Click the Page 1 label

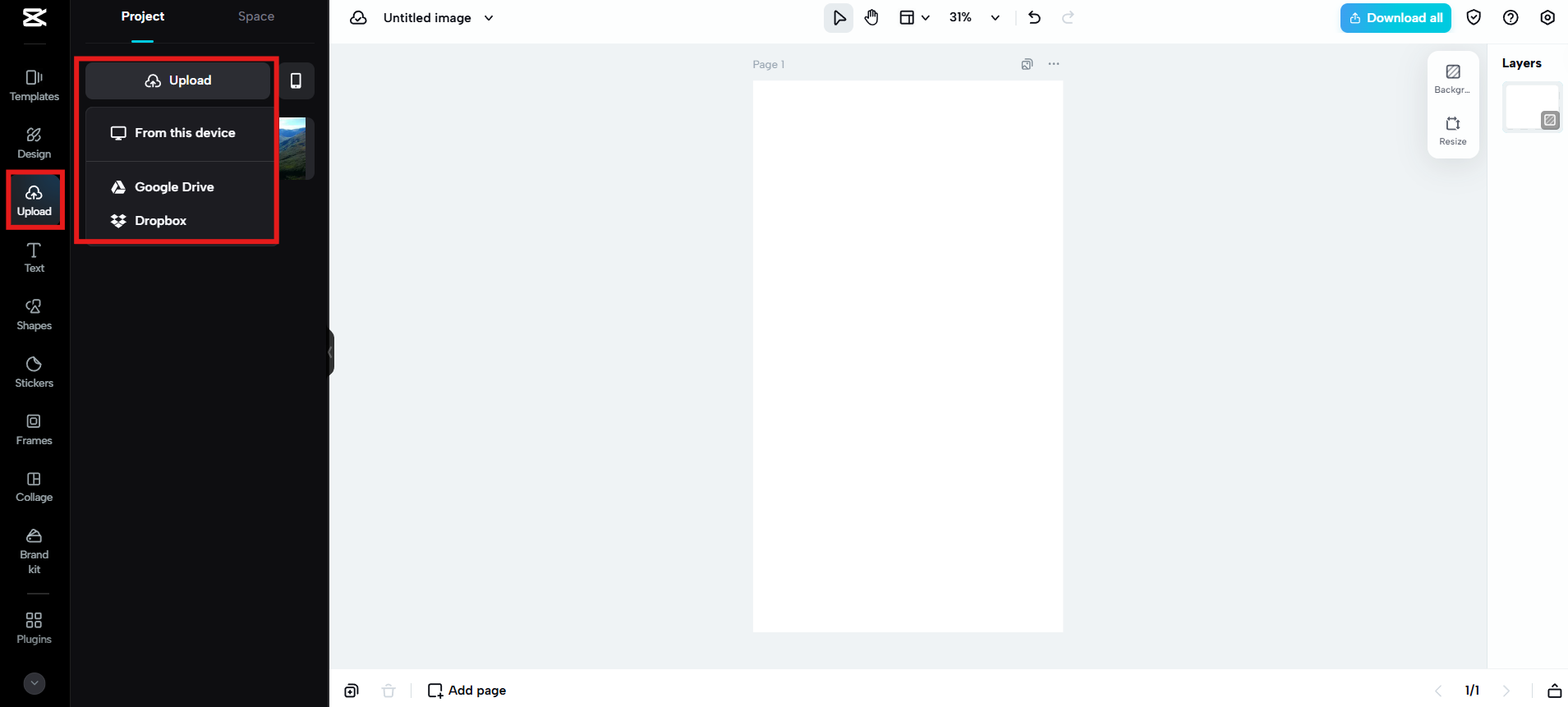coord(769,64)
